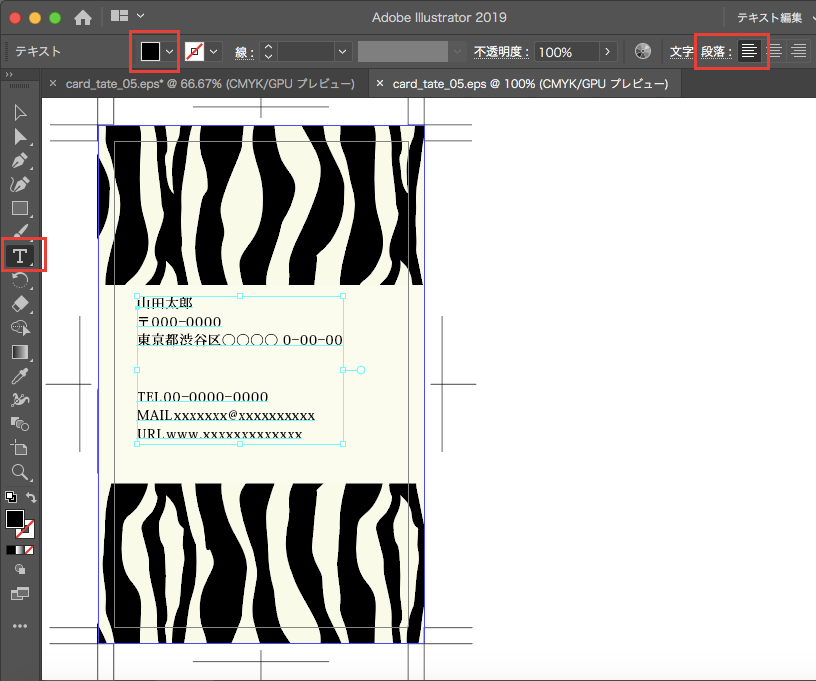
Task: Select the Pen tool
Action: click(x=19, y=160)
